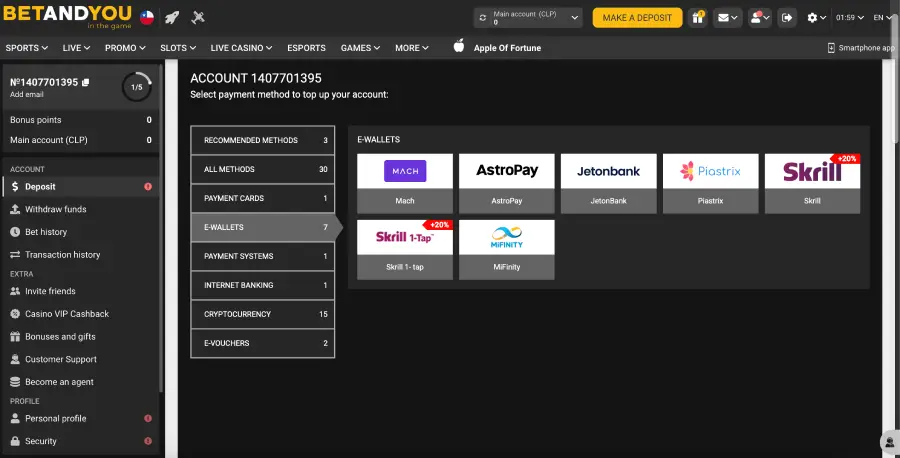Viewport: 900px width, 458px height.
Task: Expand the Main account (CLP) dropdown
Action: [528, 18]
